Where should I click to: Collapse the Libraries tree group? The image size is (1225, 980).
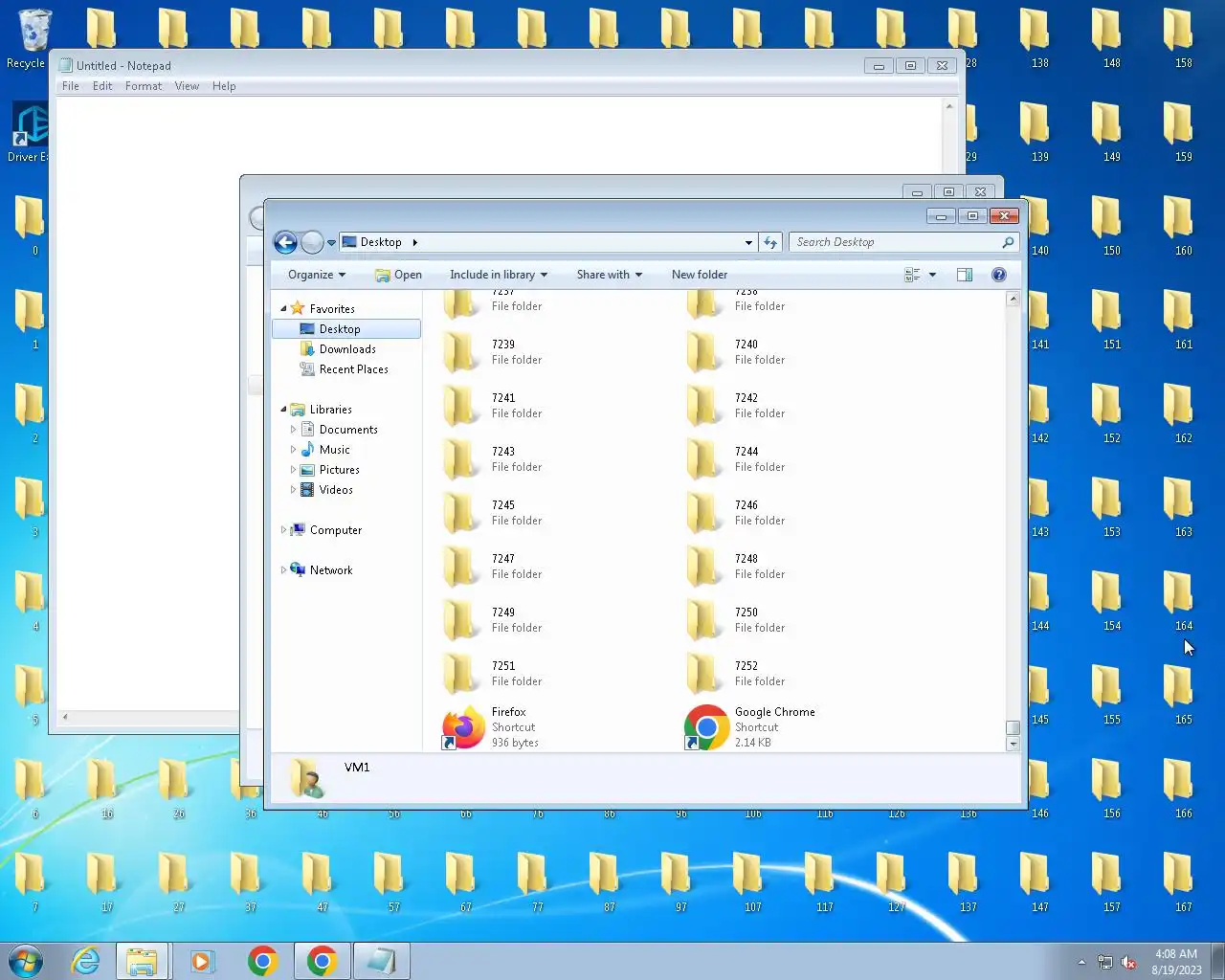pyautogui.click(x=283, y=409)
